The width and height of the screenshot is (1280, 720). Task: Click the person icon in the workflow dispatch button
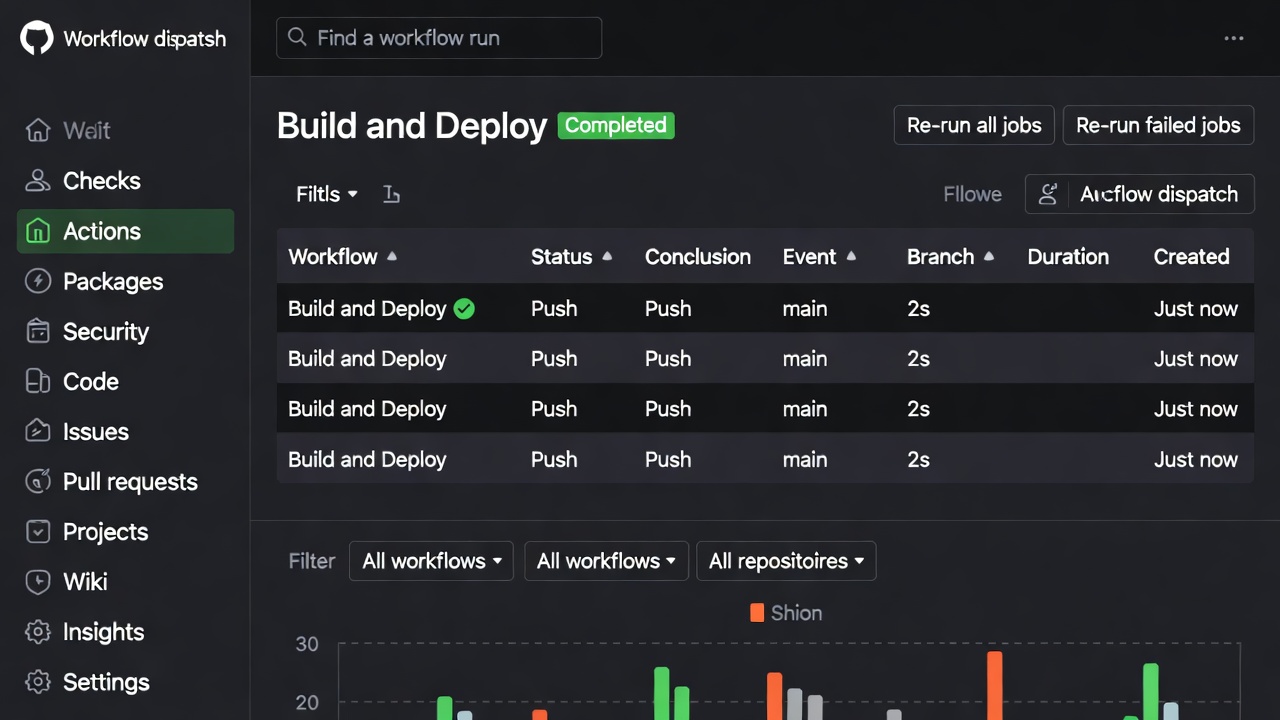click(1047, 194)
